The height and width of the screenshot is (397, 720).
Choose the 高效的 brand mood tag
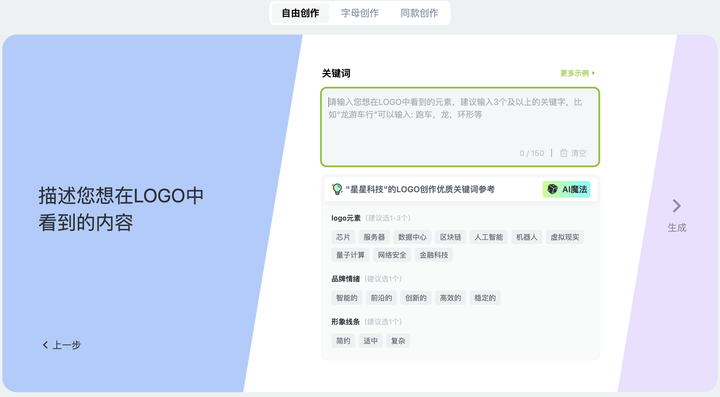pyautogui.click(x=450, y=298)
